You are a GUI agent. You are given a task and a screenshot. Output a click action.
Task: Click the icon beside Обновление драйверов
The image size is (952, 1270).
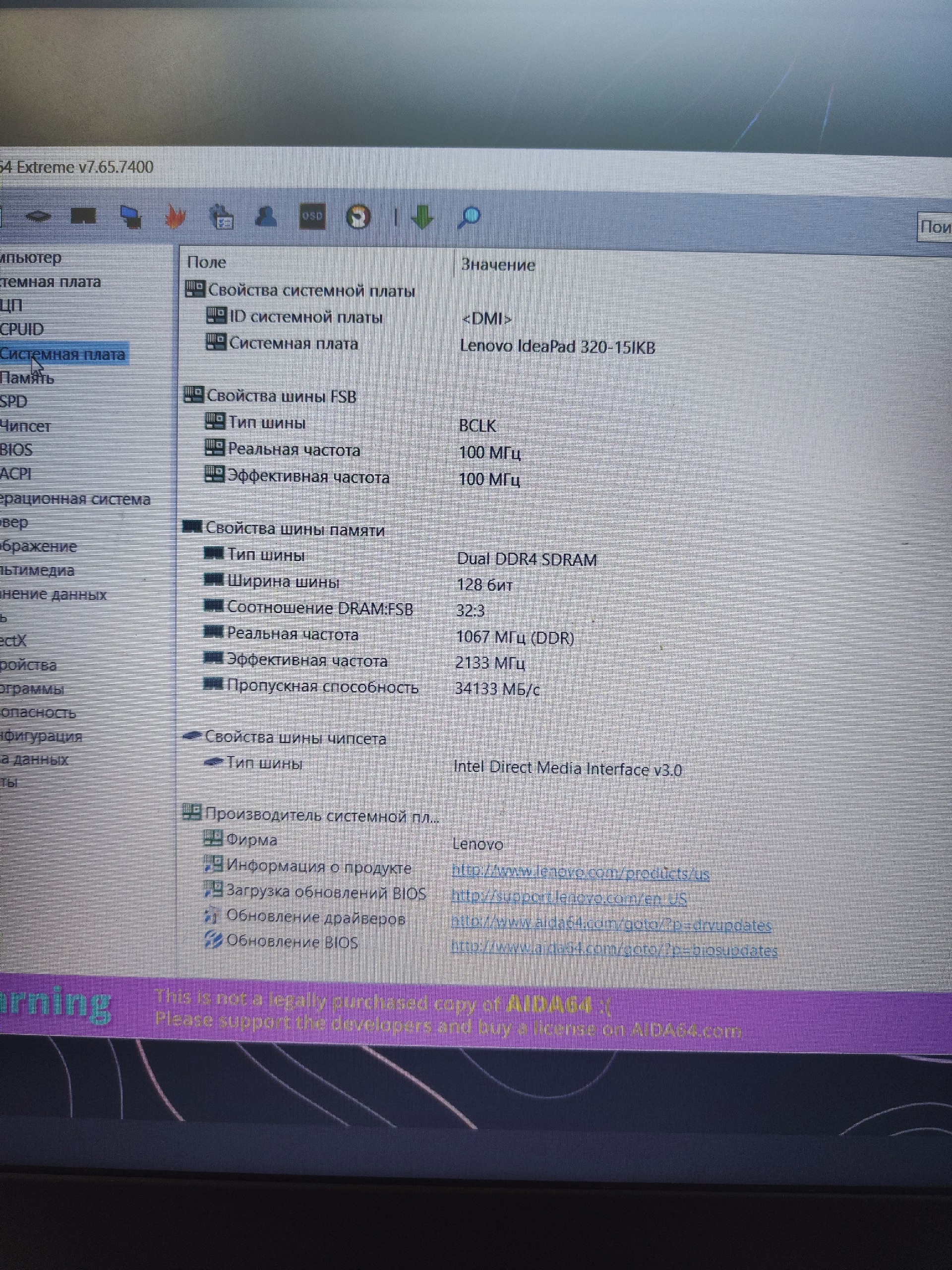(x=212, y=915)
